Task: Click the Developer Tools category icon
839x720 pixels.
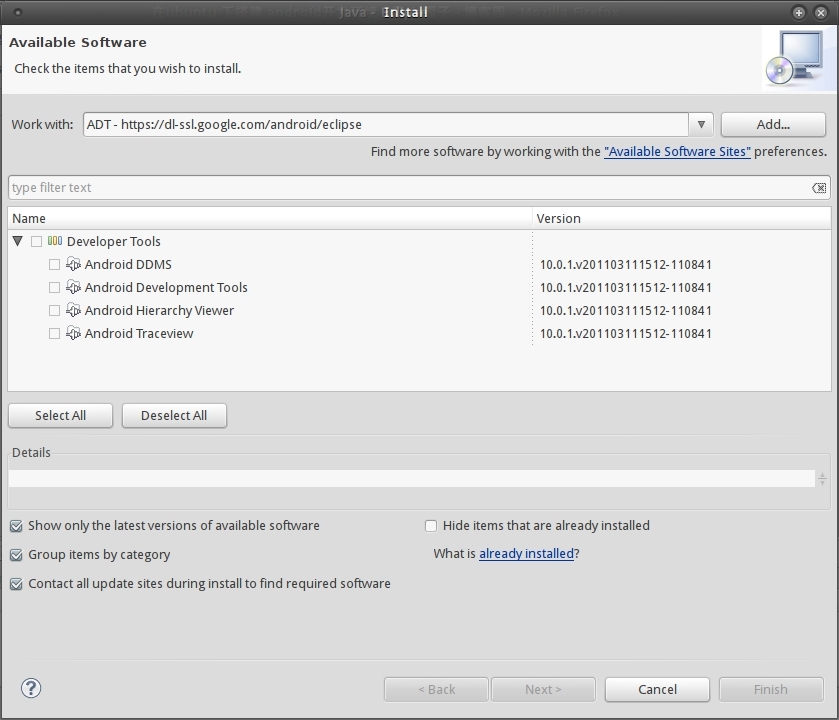Action: coord(55,241)
